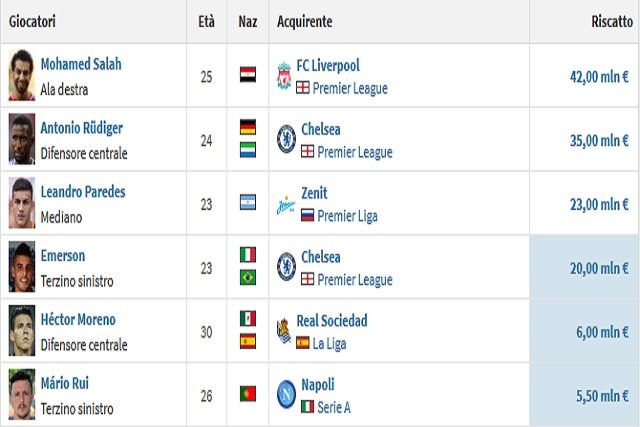Sort table by Riscatto column header
Screen dimensions: 640x427
612,22
